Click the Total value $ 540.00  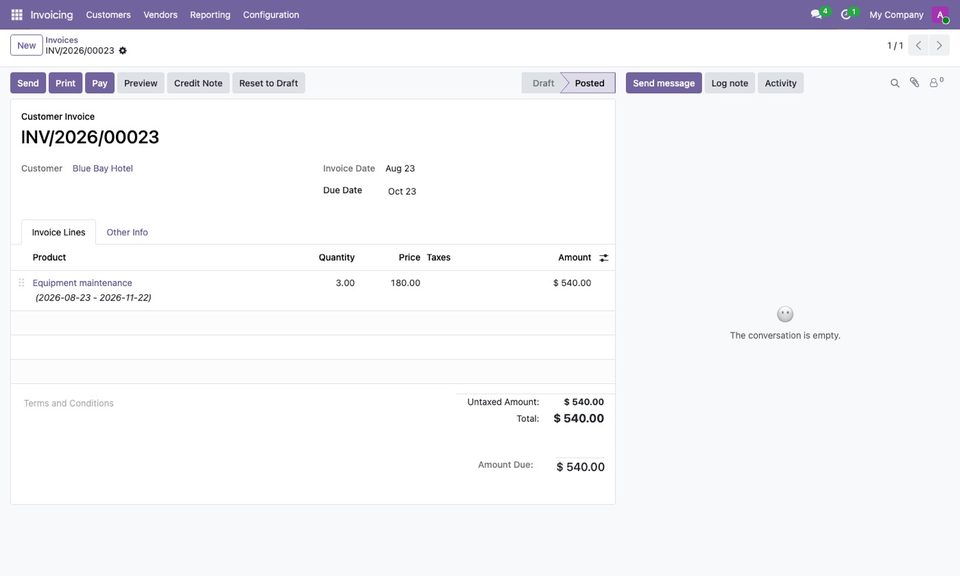579,419
